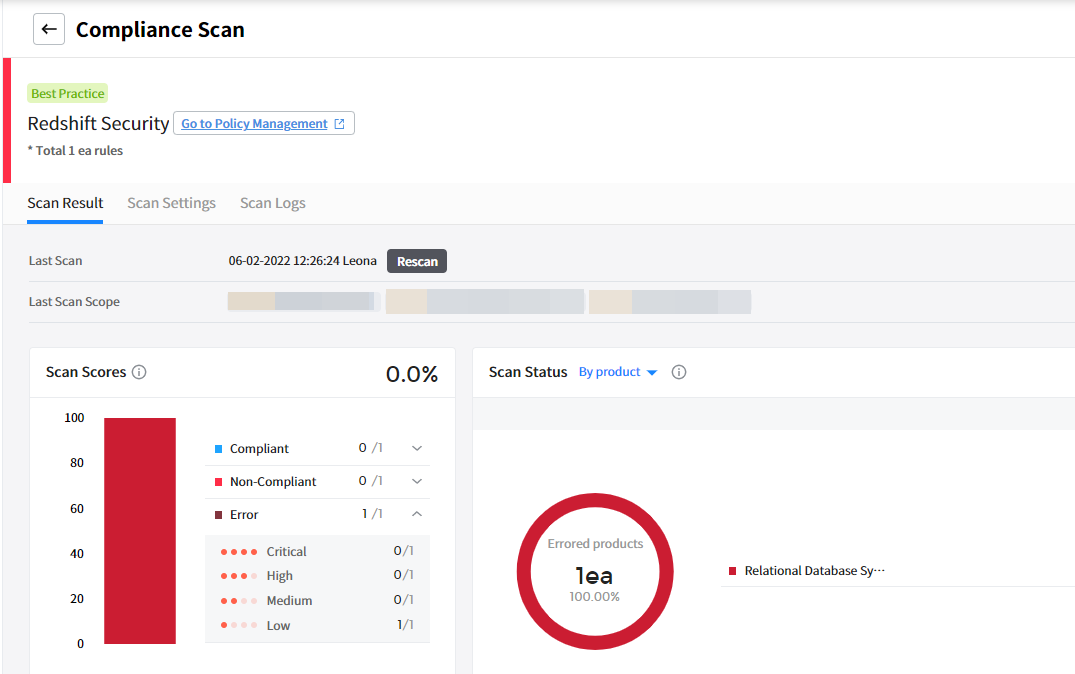
Task: Click the red scan score bar
Action: tap(140, 530)
